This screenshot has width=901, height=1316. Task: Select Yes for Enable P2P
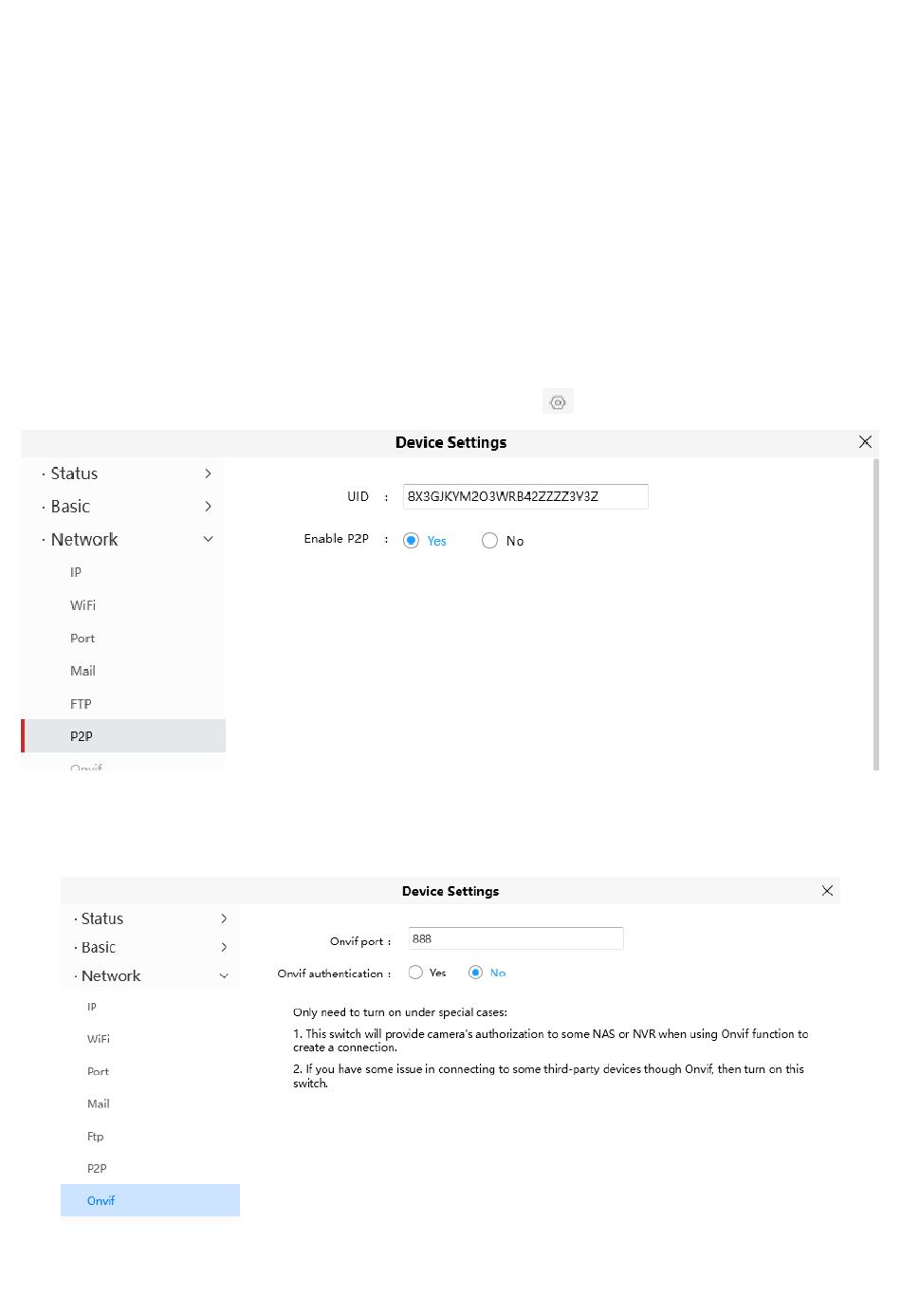click(x=411, y=541)
